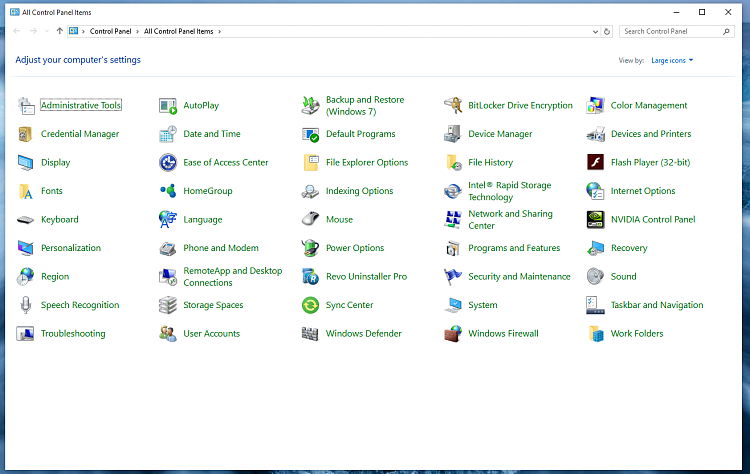Viewport: 750px width, 474px height.
Task: Open the Credential Manager icon
Action: [x=25, y=134]
